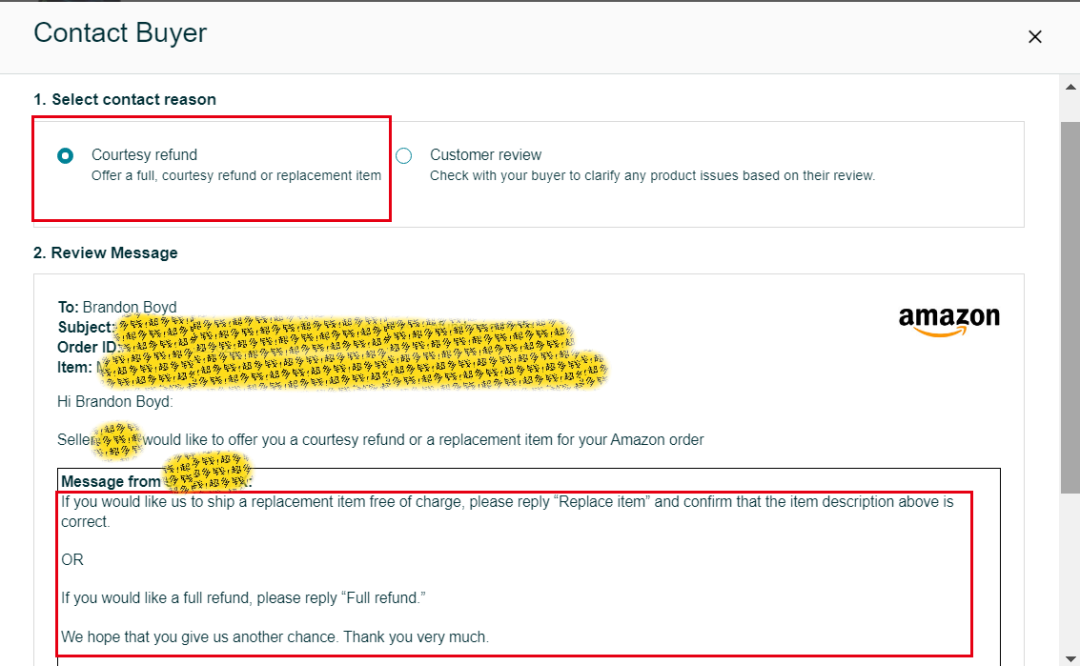Click the '2. Review Message' heading
This screenshot has height=666, width=1080.
click(x=105, y=253)
